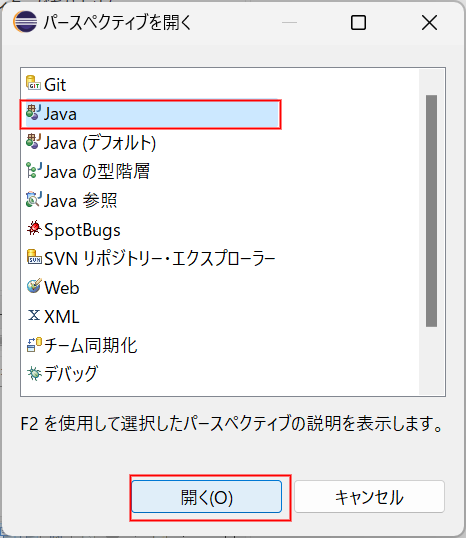Select the Web list entry label

62,288
